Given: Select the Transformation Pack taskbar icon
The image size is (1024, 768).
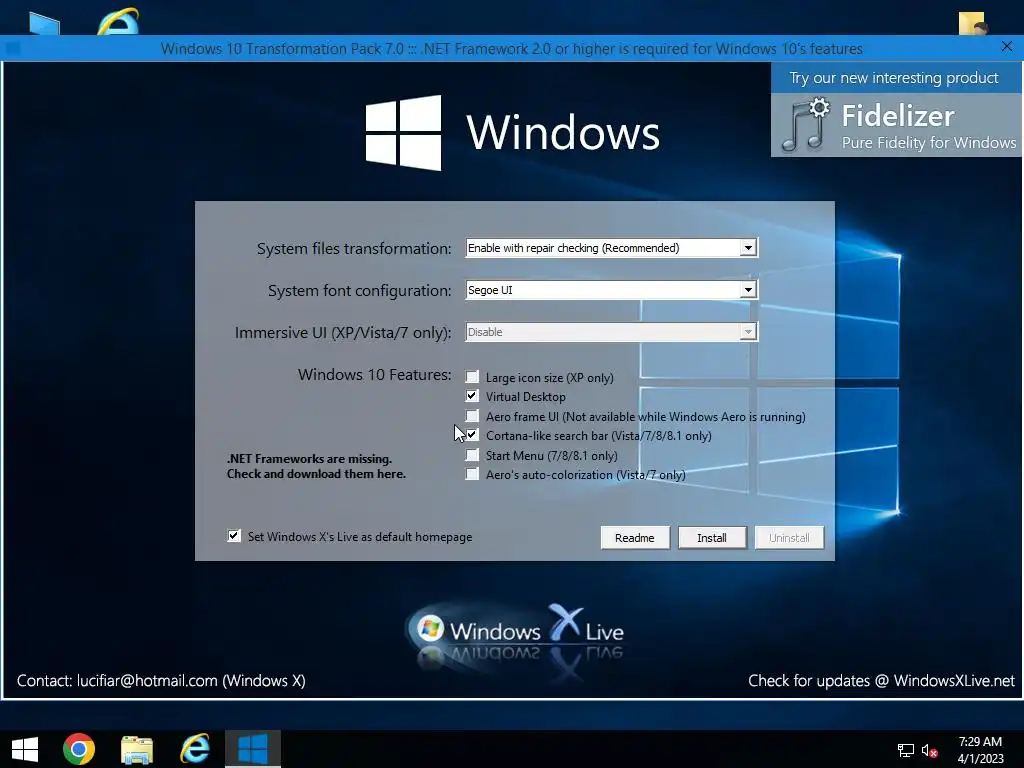Looking at the screenshot, I should 253,749.
